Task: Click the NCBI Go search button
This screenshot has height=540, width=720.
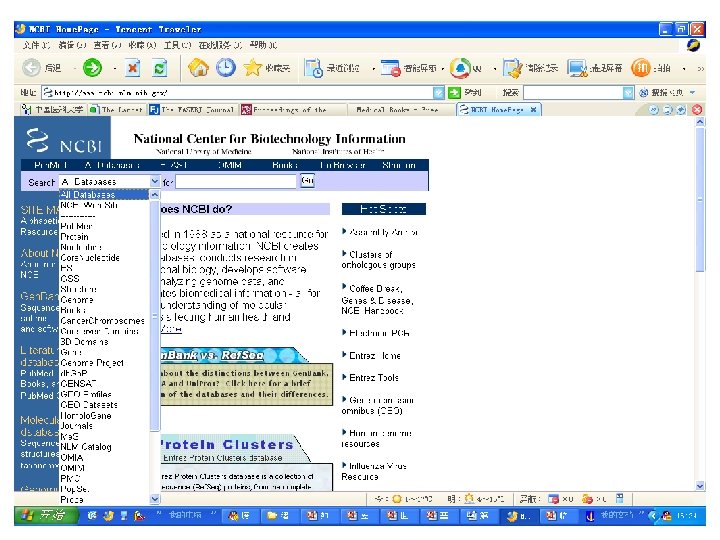Action: tap(307, 181)
